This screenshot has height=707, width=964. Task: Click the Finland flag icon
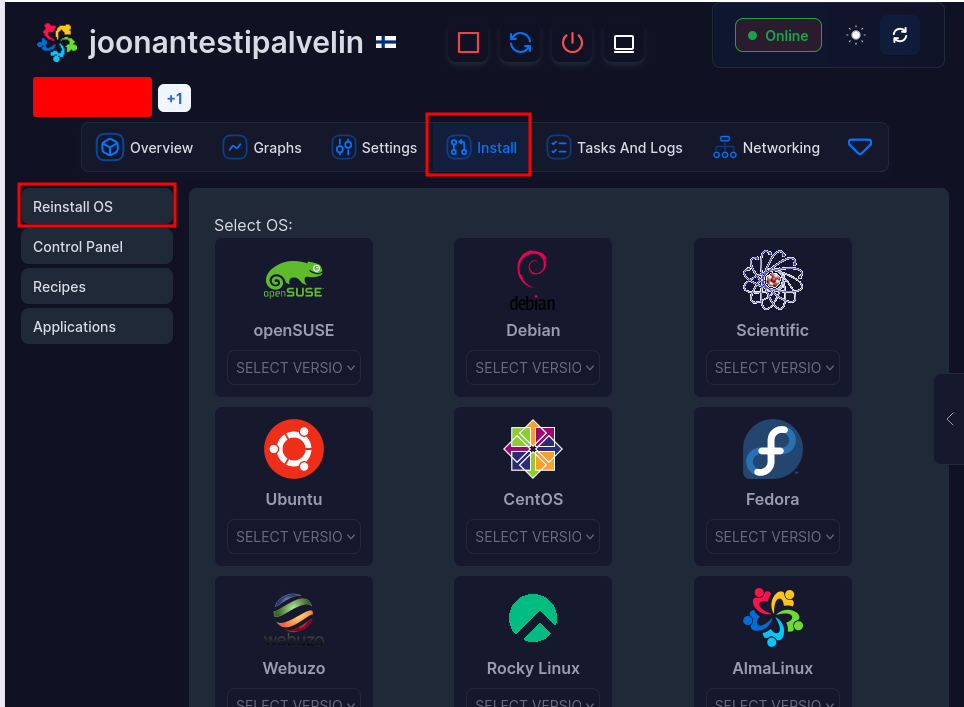click(385, 42)
